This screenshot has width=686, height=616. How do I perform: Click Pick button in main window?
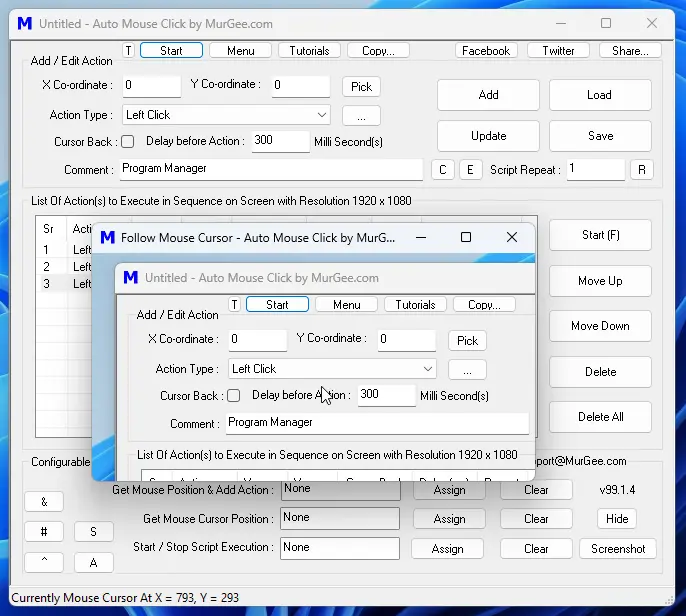[x=361, y=87]
